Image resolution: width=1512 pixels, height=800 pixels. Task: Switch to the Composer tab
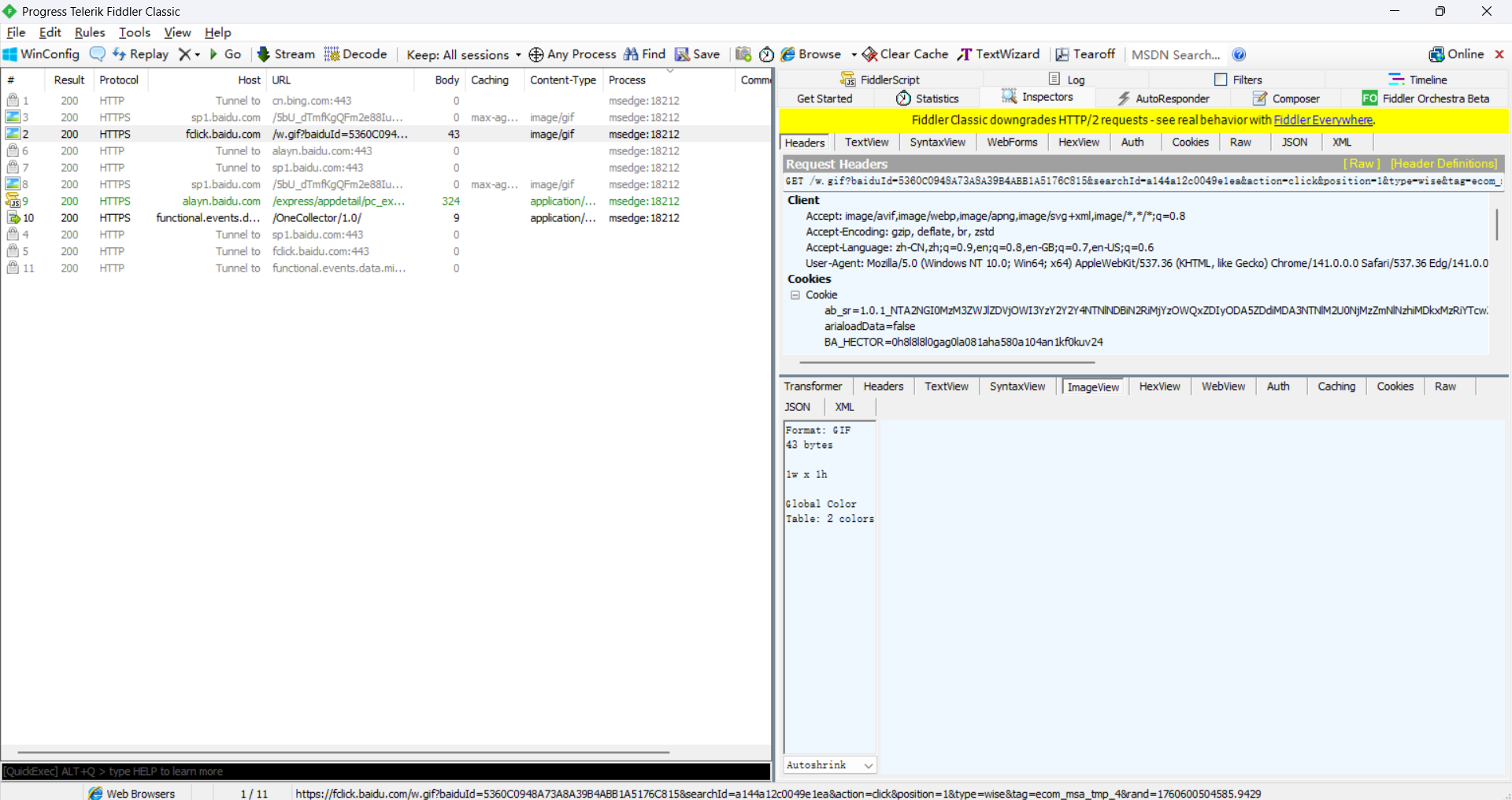point(1286,98)
